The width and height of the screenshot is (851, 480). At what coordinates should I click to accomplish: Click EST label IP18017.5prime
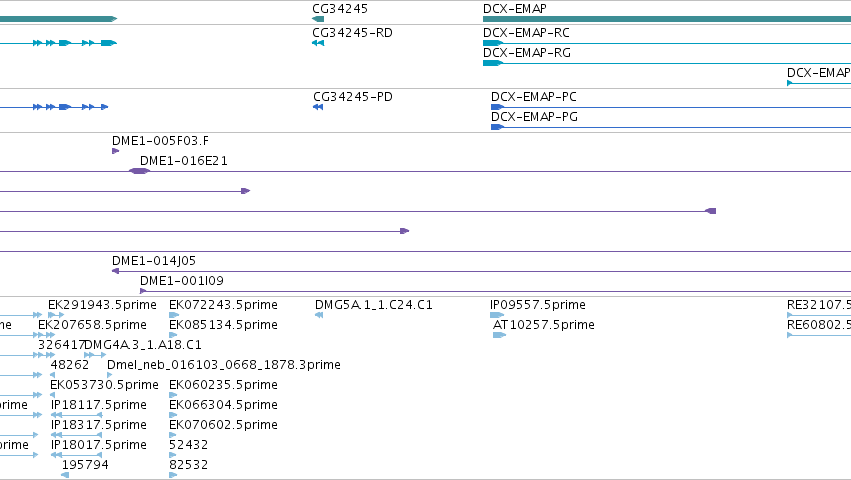[x=98, y=445]
